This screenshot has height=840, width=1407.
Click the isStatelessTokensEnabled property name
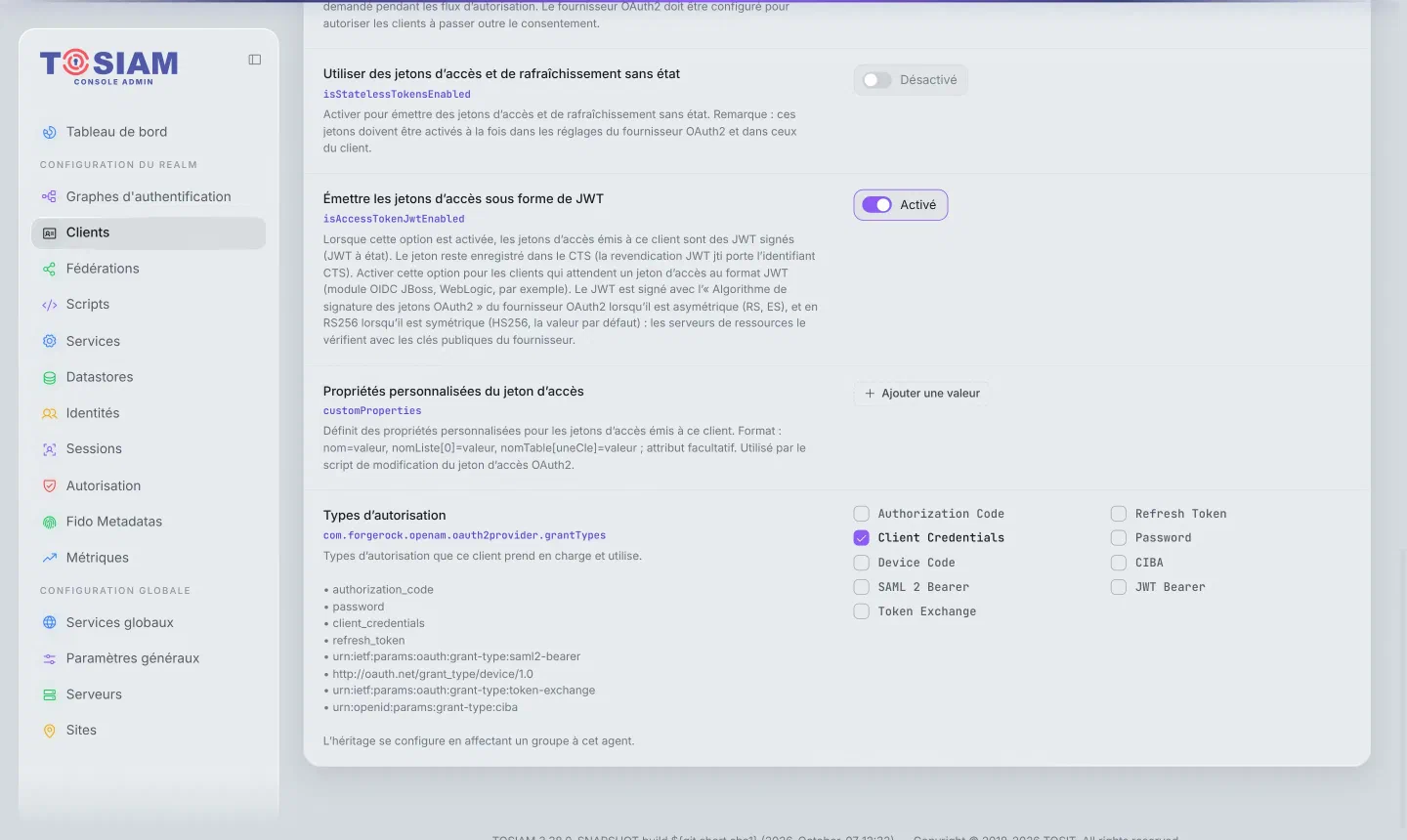point(397,95)
